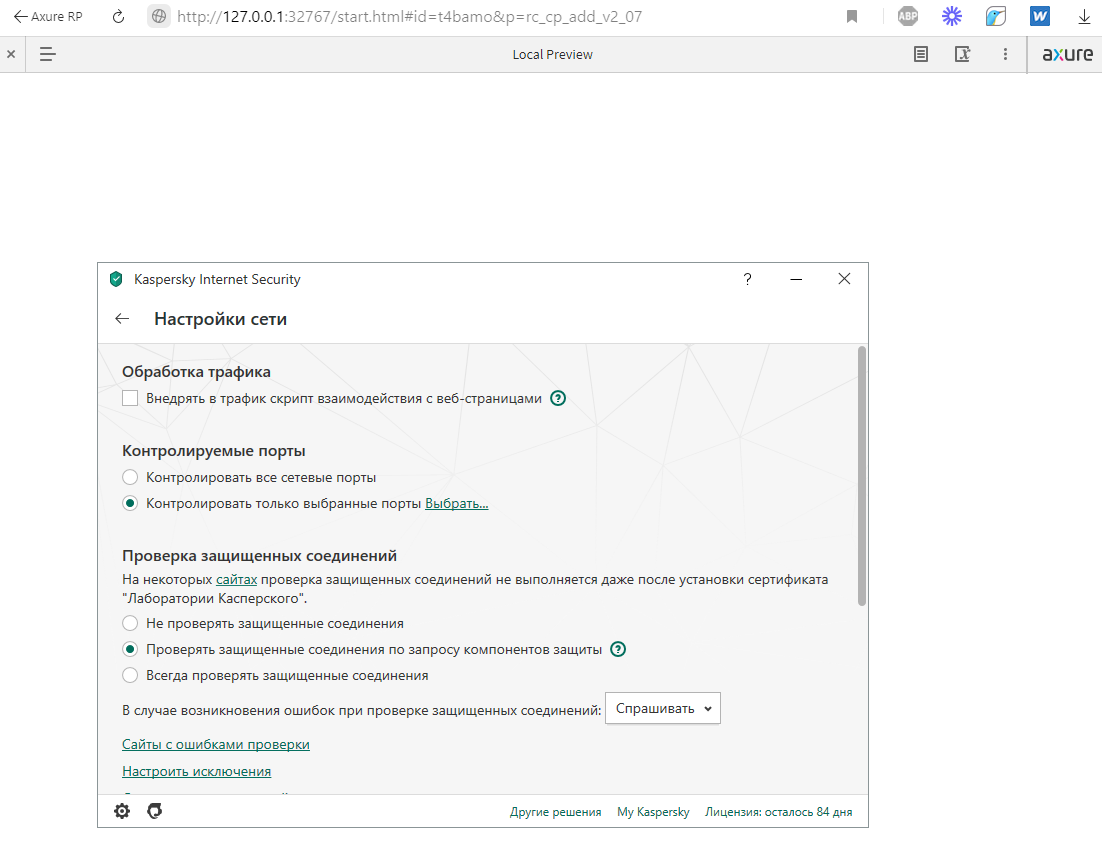
Task: Minimize the Kaspersky window
Action: tap(796, 279)
